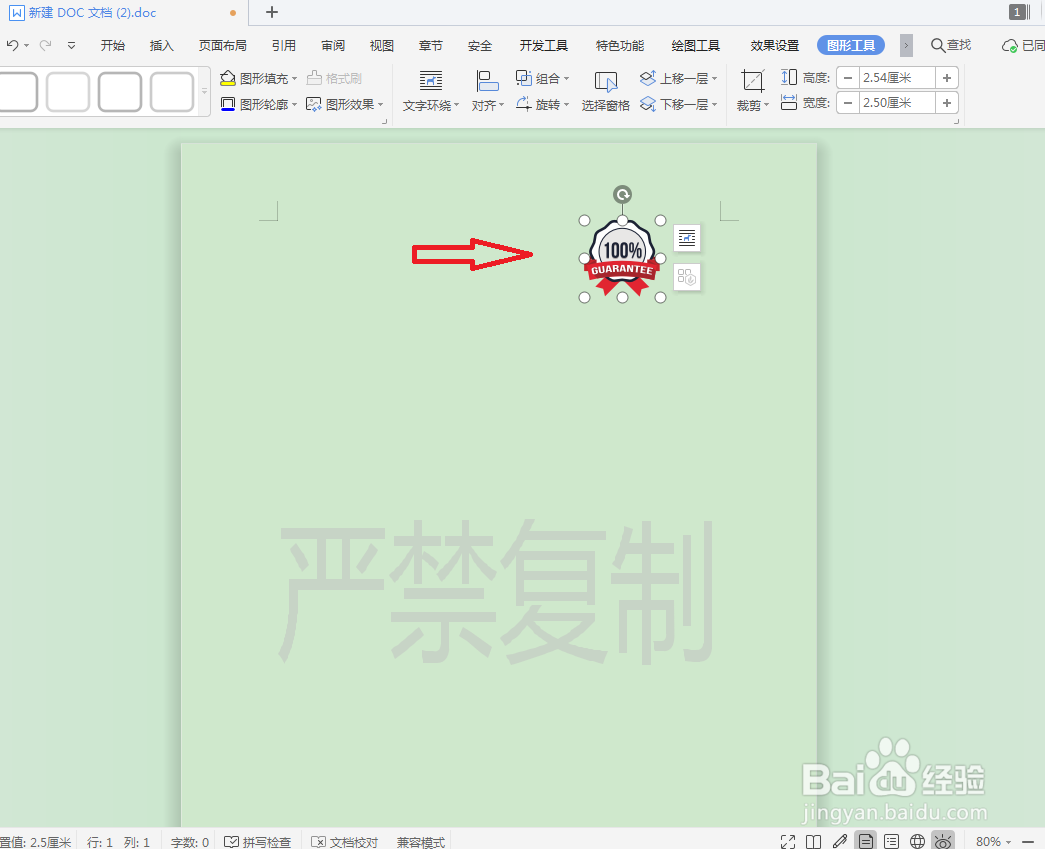Switch to reading layout view icon
1045x849 pixels.
click(x=813, y=842)
